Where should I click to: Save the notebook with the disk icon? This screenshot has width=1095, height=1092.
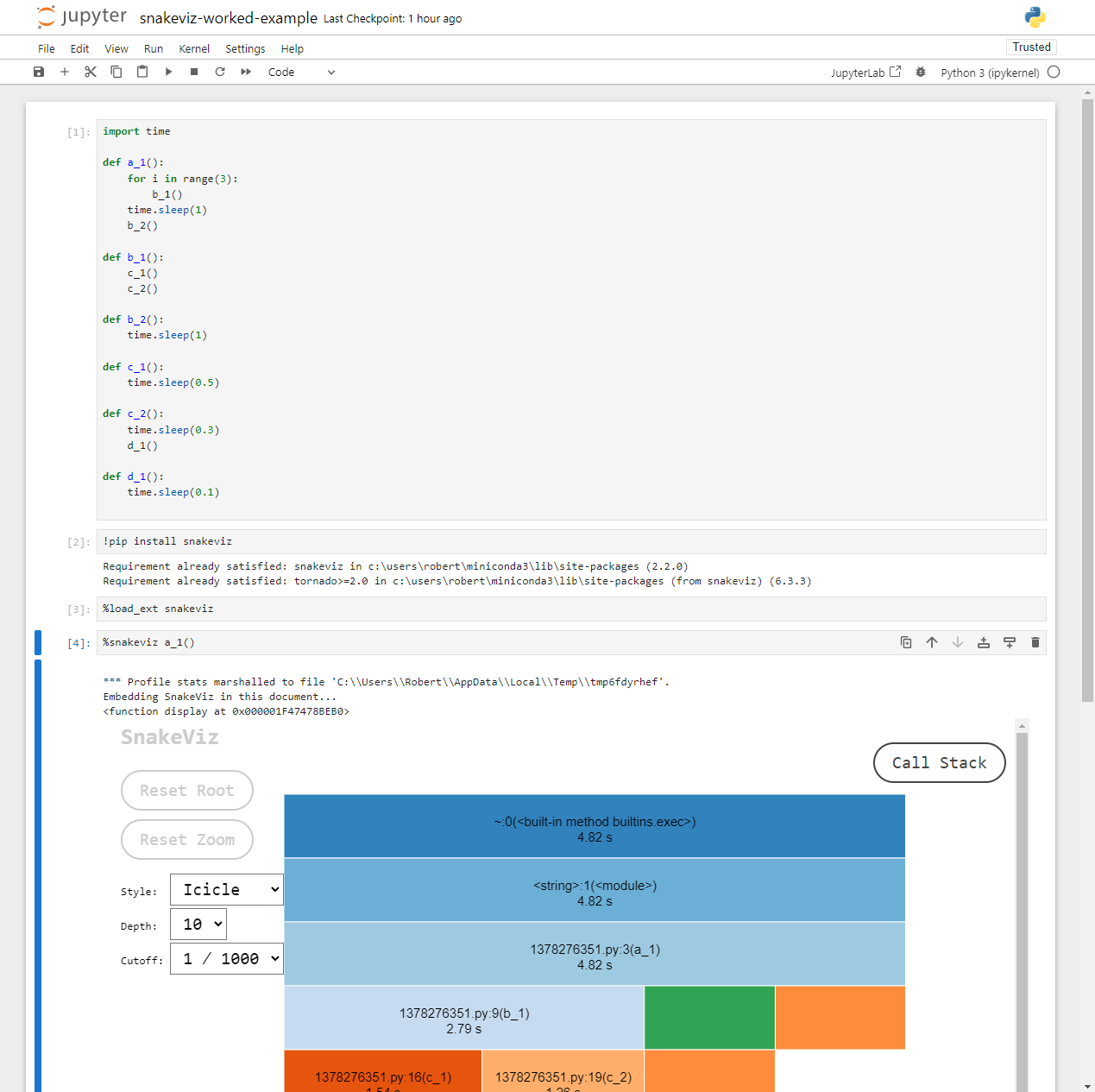pyautogui.click(x=39, y=72)
